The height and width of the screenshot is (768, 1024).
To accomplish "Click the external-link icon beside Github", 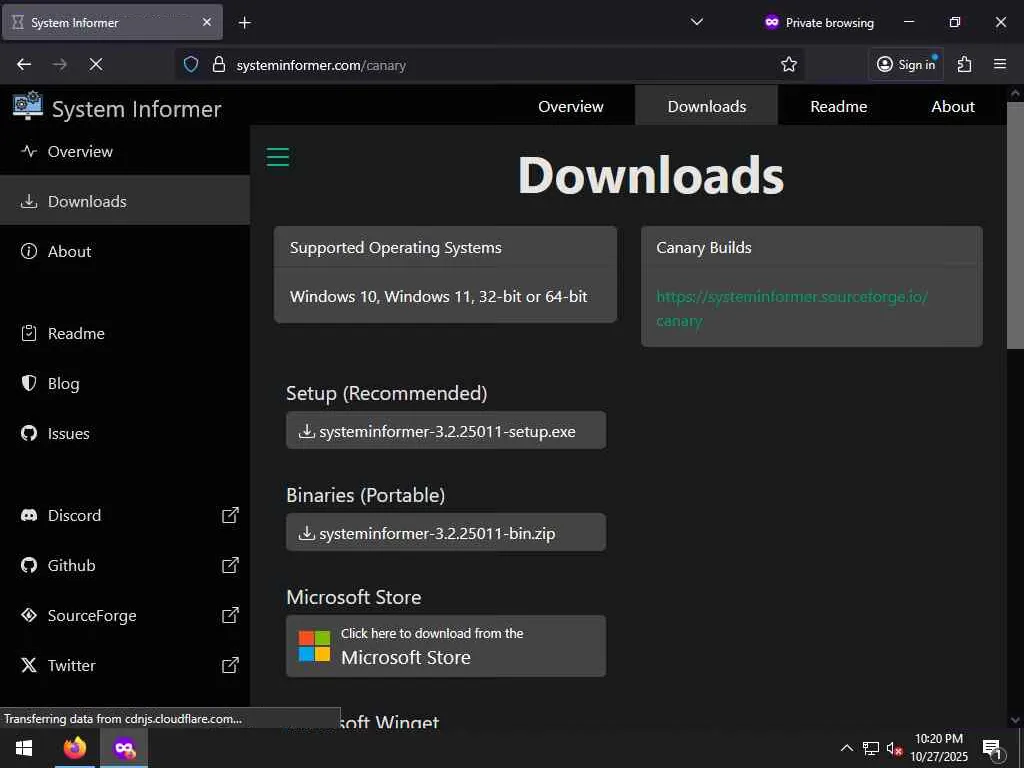I will (x=230, y=565).
